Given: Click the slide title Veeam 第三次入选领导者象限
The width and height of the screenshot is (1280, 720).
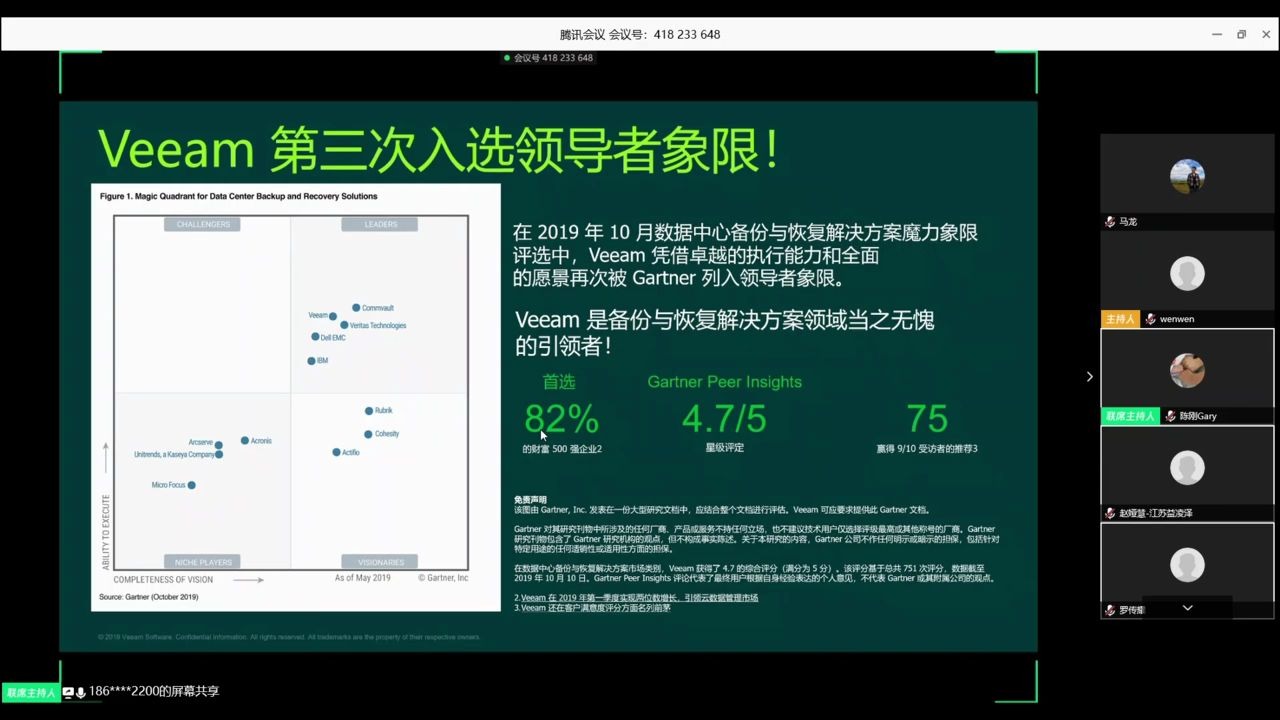Looking at the screenshot, I should pyautogui.click(x=438, y=149).
